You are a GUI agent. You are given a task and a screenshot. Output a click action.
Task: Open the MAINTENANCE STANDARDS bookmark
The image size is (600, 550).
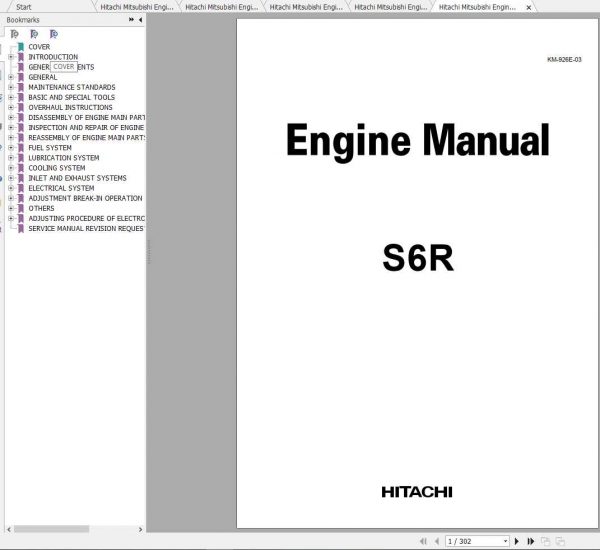[72, 87]
